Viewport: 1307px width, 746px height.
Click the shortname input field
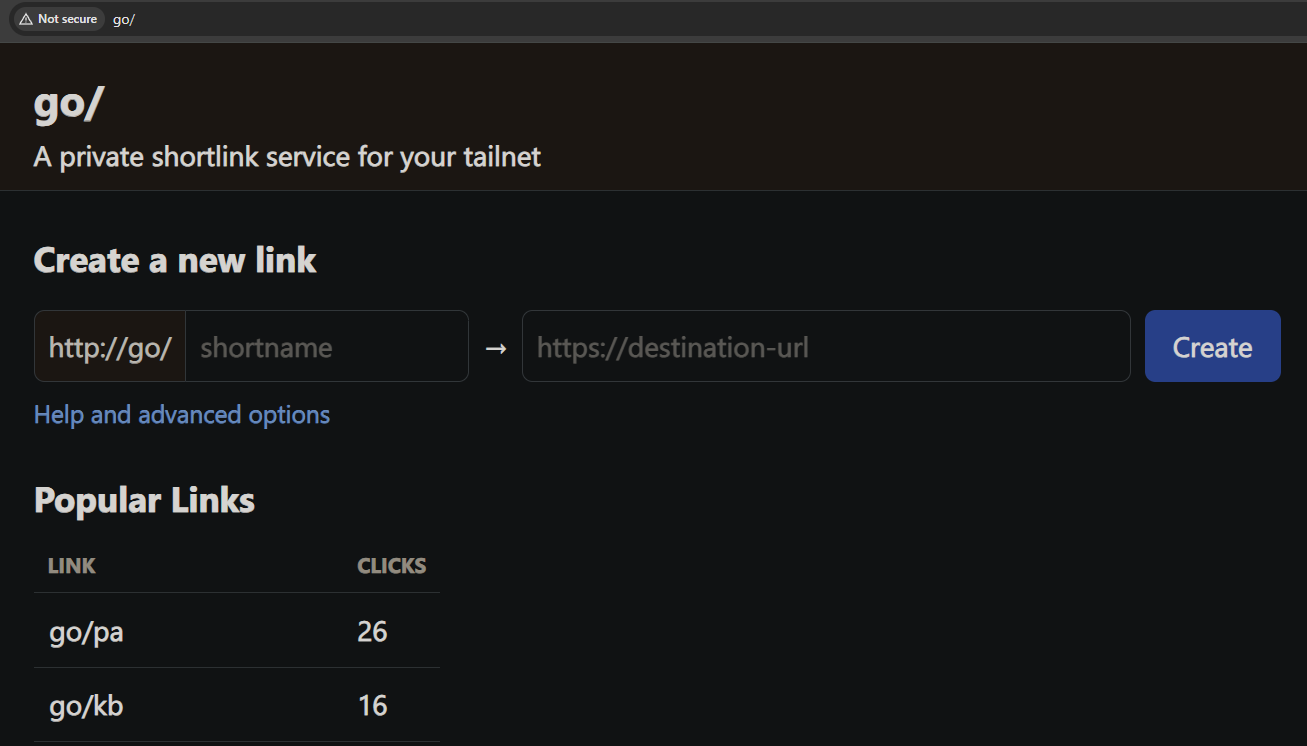[325, 346]
